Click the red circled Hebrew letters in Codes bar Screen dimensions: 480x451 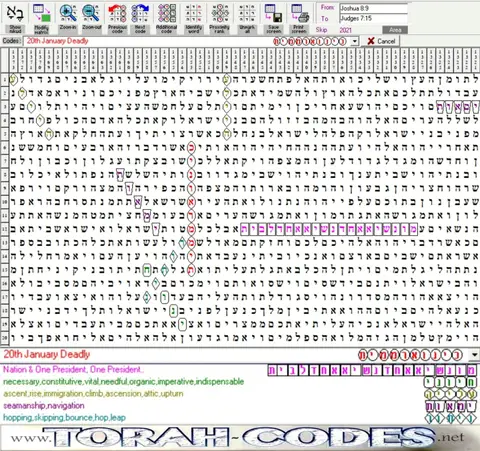point(310,41)
